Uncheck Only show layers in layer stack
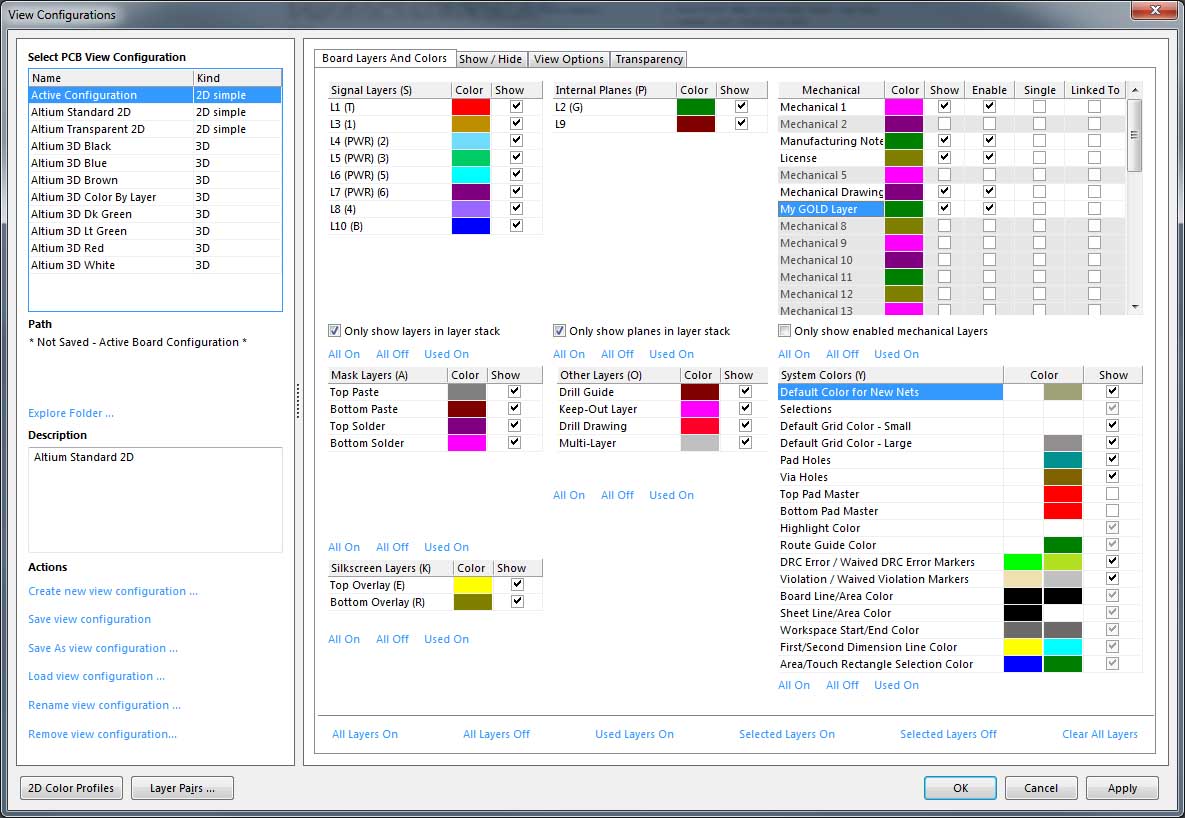 click(335, 331)
